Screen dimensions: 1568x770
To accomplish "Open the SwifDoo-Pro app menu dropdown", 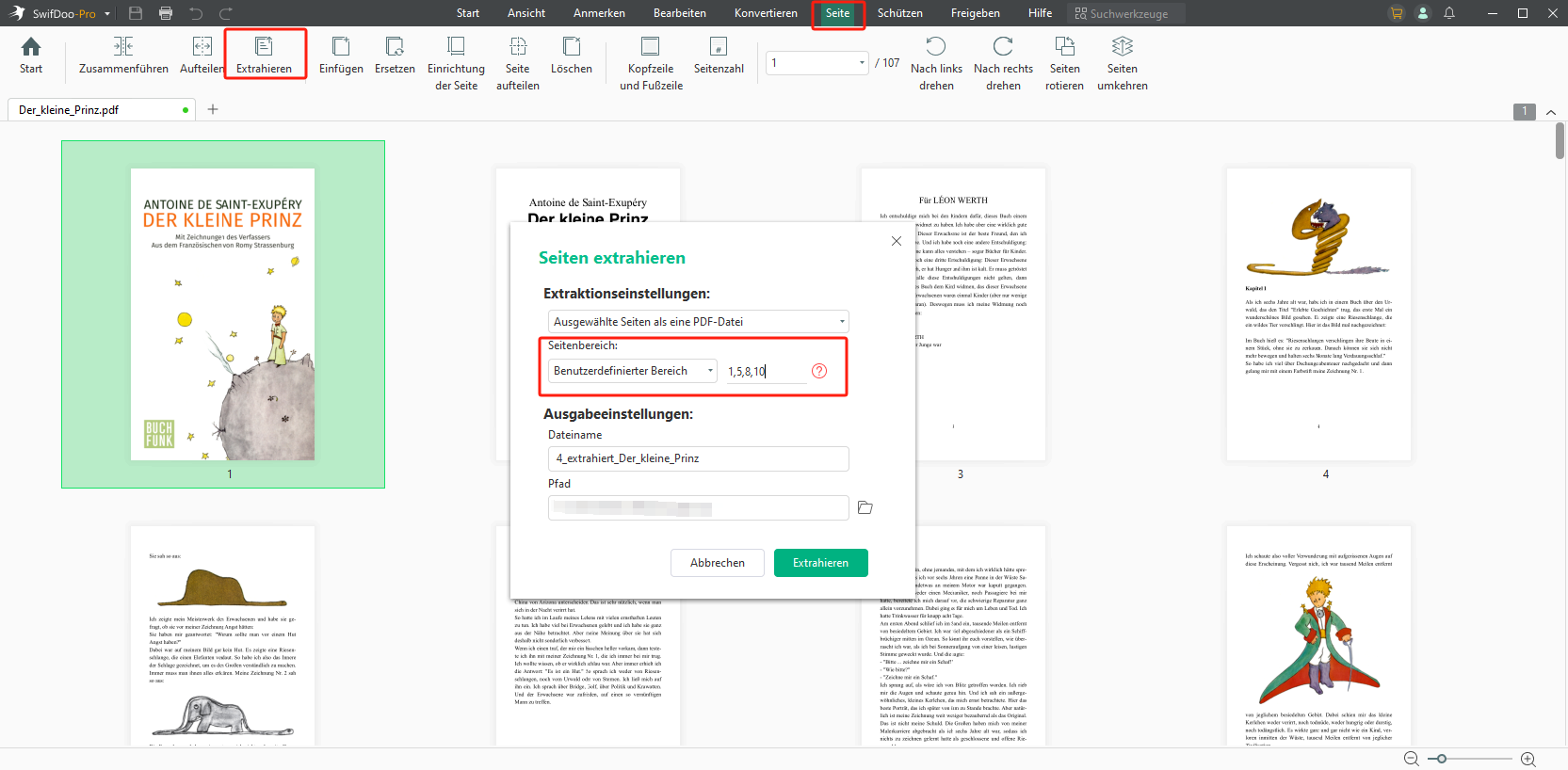I will (107, 13).
